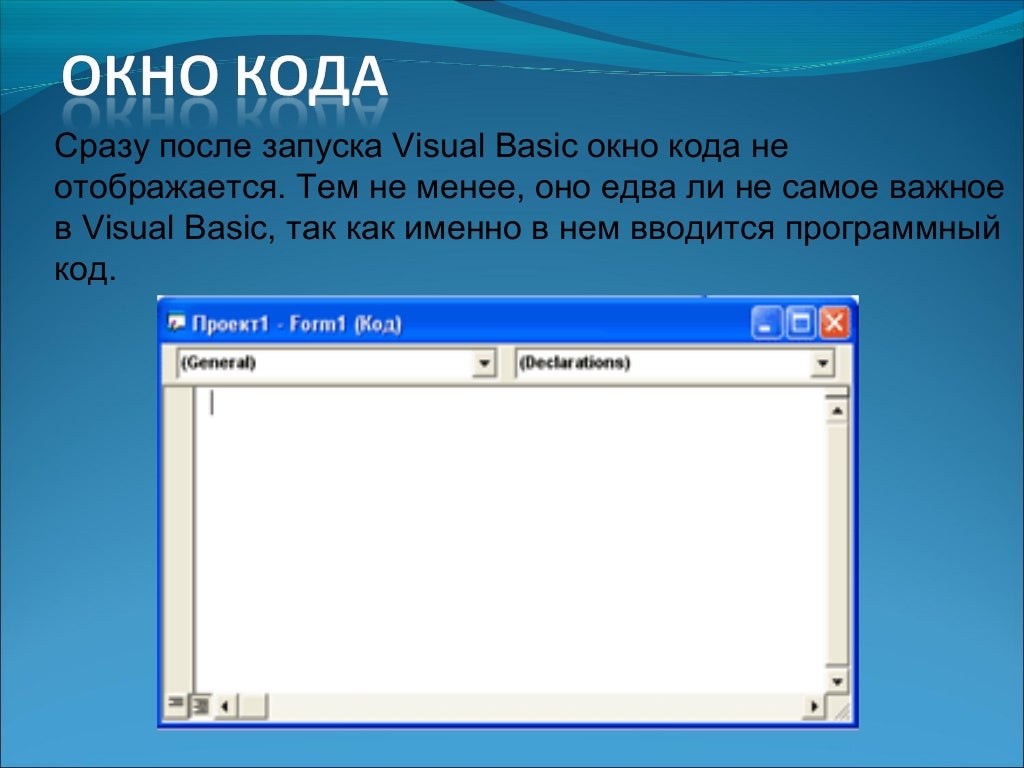Switch to Full Module View button
This screenshot has height=768, width=1024.
pyautogui.click(x=201, y=705)
